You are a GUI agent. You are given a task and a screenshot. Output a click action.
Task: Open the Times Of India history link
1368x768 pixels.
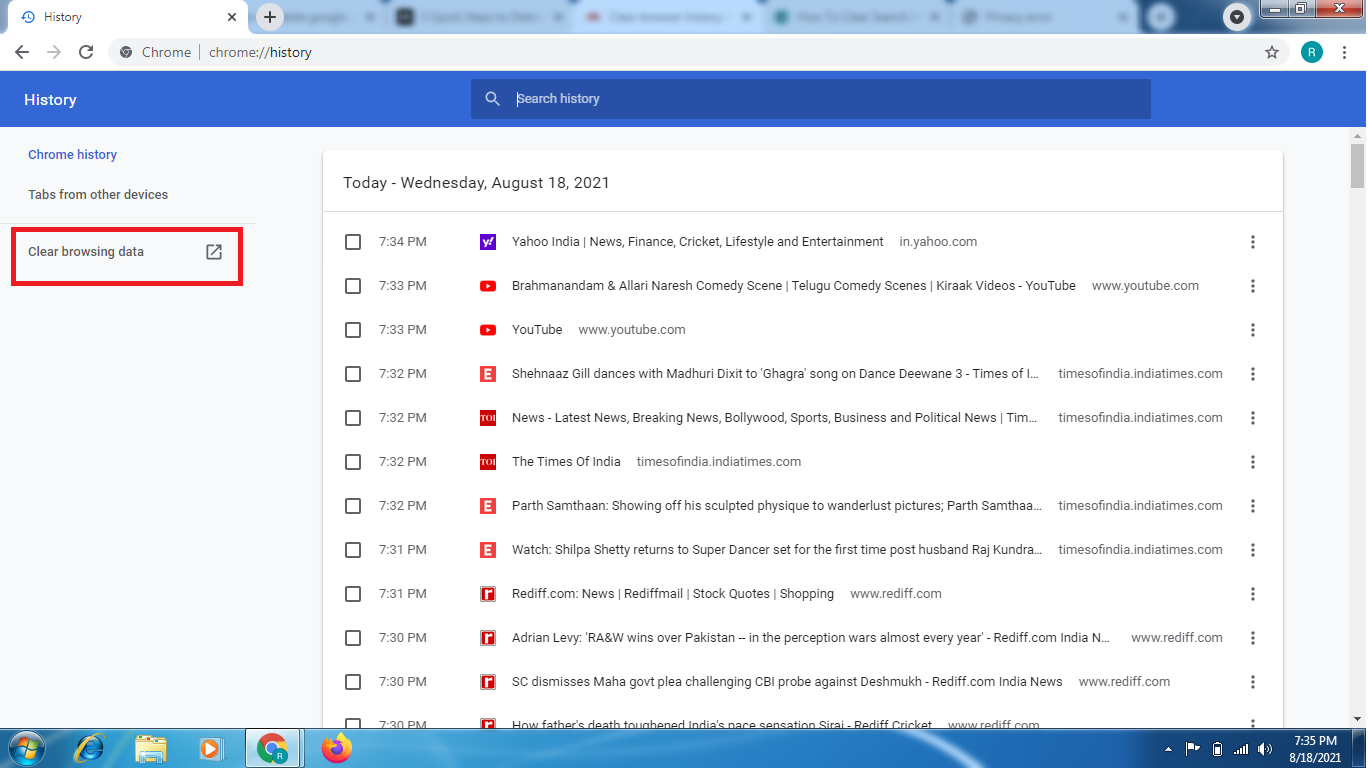[x=566, y=462]
